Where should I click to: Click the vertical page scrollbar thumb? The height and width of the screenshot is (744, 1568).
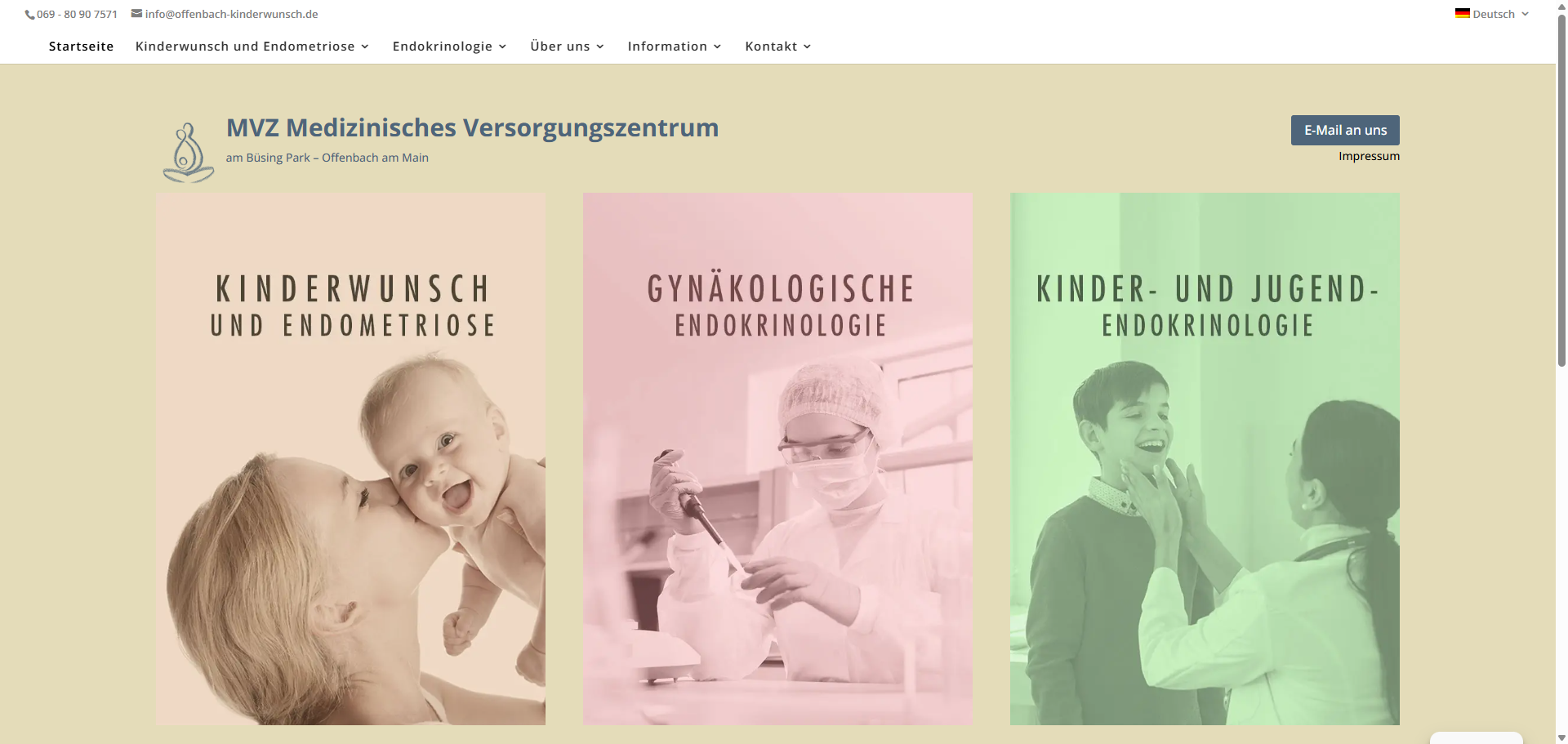click(x=1561, y=190)
